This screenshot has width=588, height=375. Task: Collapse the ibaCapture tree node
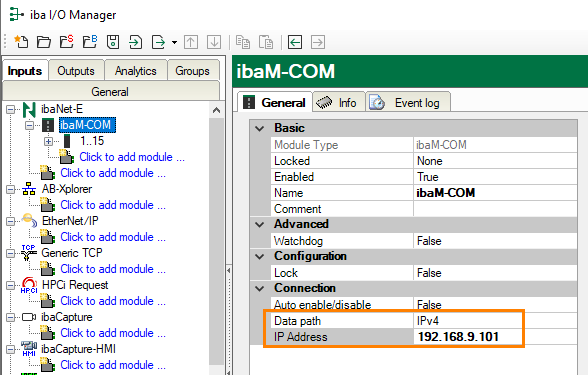tap(10, 317)
